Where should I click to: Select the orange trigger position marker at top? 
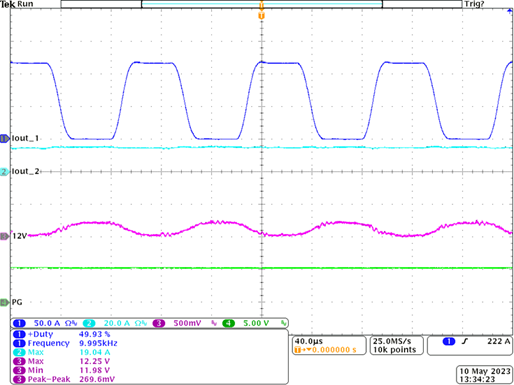pyautogui.click(x=261, y=16)
